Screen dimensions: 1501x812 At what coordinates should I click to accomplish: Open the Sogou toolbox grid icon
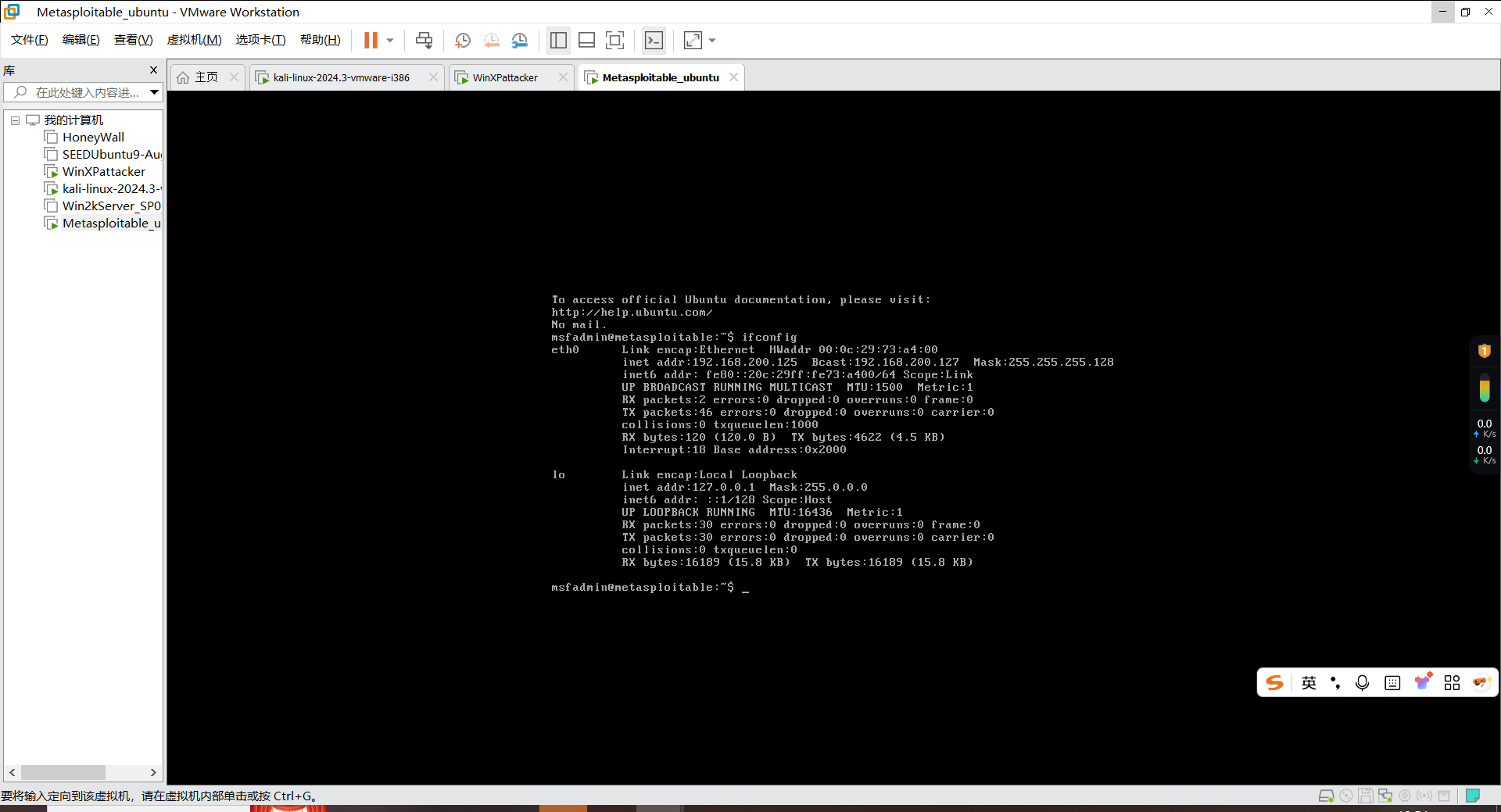1453,683
